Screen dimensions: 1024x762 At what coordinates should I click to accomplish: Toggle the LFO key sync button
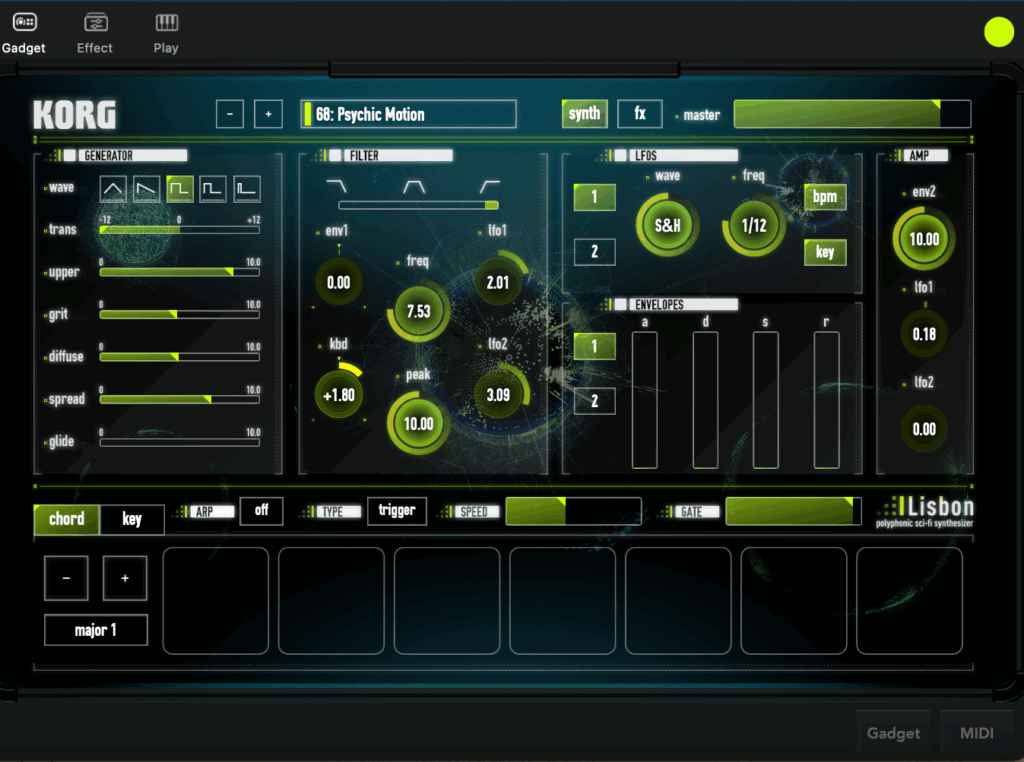pyautogui.click(x=824, y=252)
